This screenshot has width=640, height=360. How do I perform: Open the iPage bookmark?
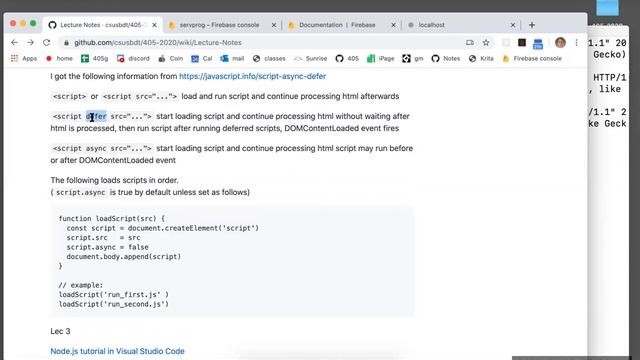click(381, 58)
